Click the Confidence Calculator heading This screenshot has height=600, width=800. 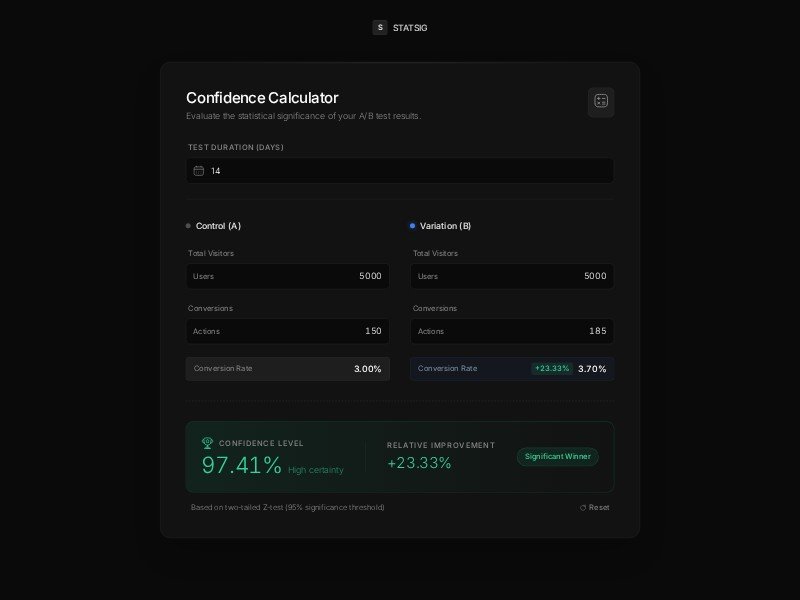262,98
